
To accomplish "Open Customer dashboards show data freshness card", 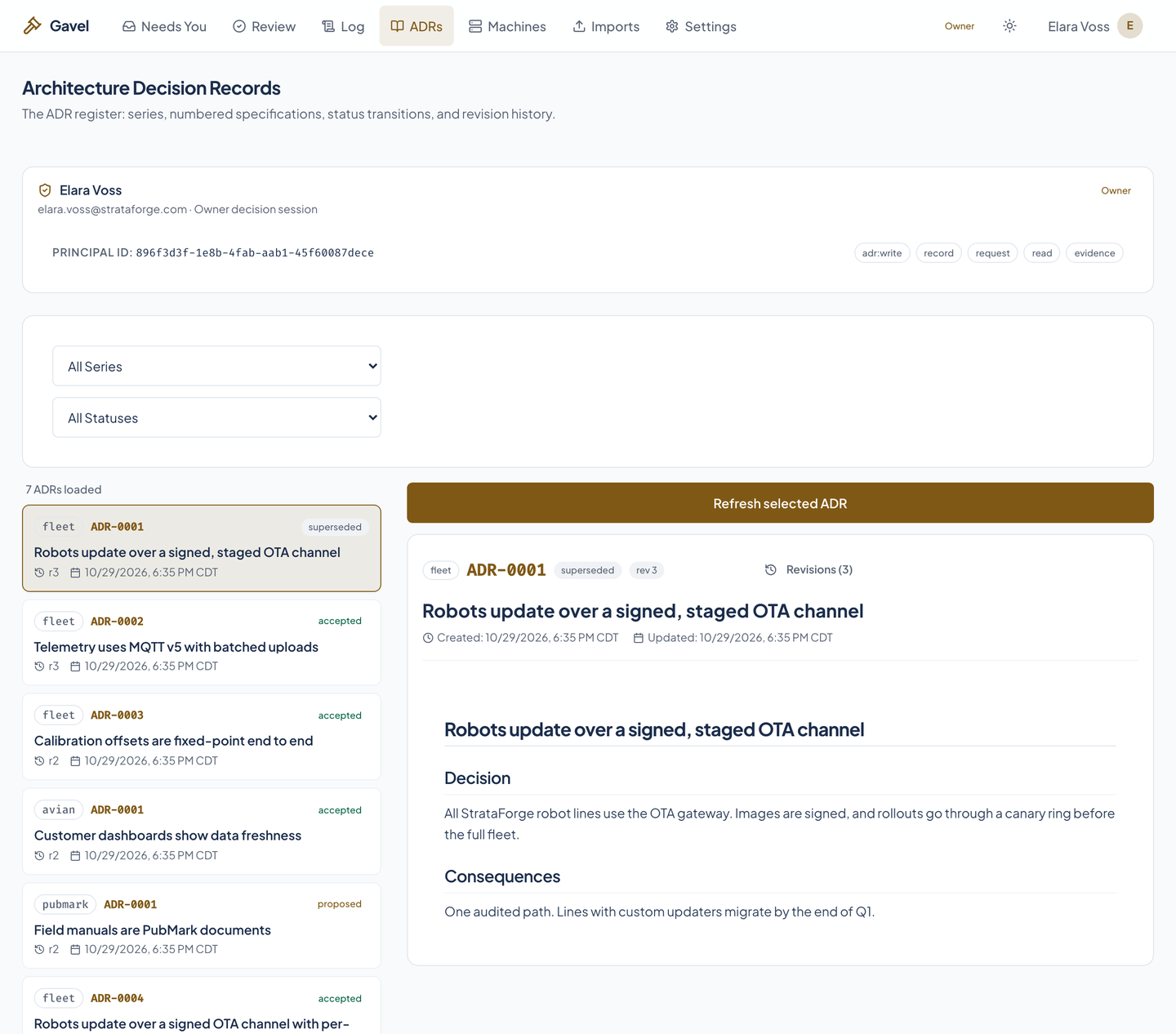I will (202, 831).
